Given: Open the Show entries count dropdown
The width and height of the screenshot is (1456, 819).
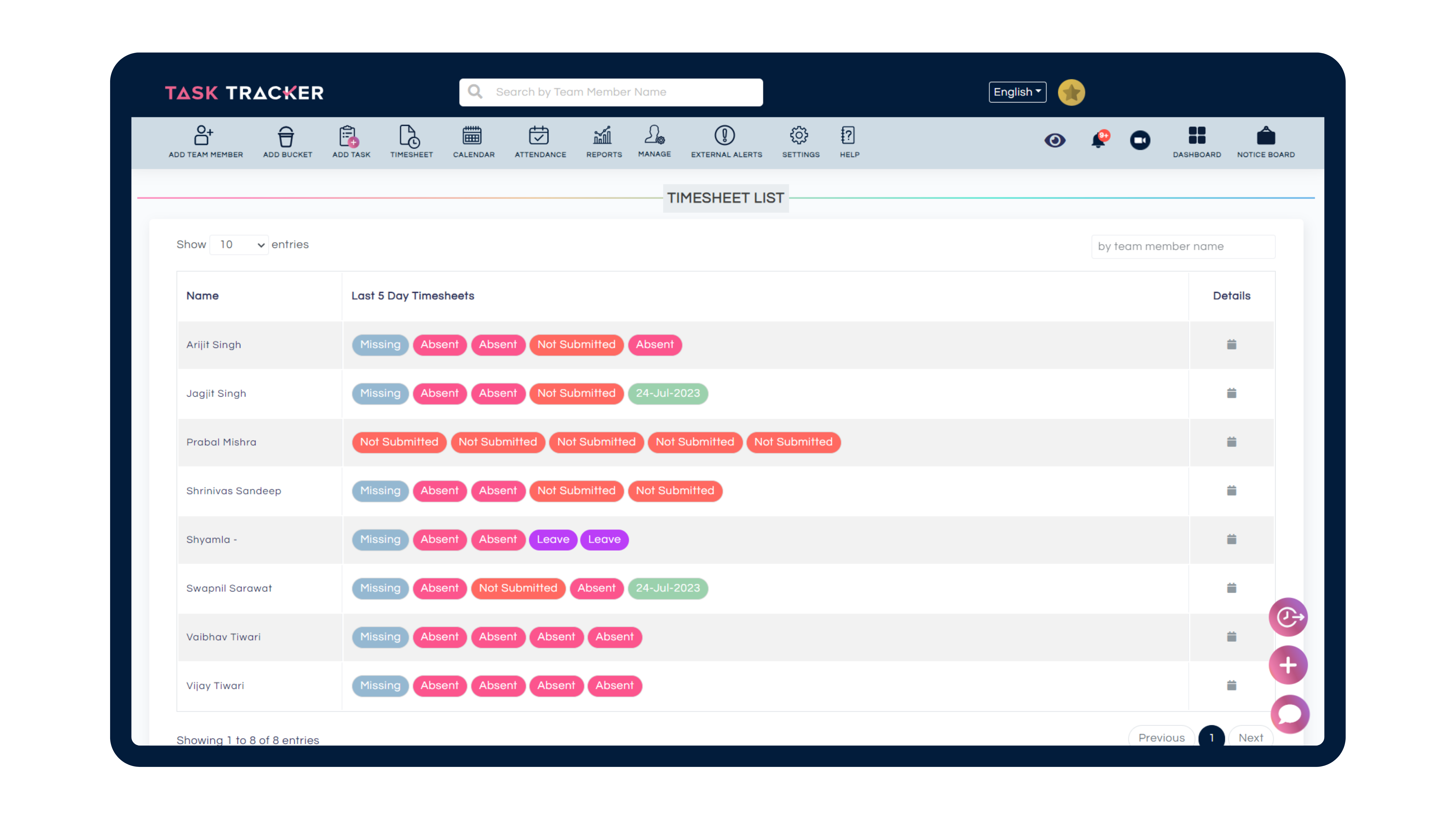Looking at the screenshot, I should pyautogui.click(x=239, y=245).
